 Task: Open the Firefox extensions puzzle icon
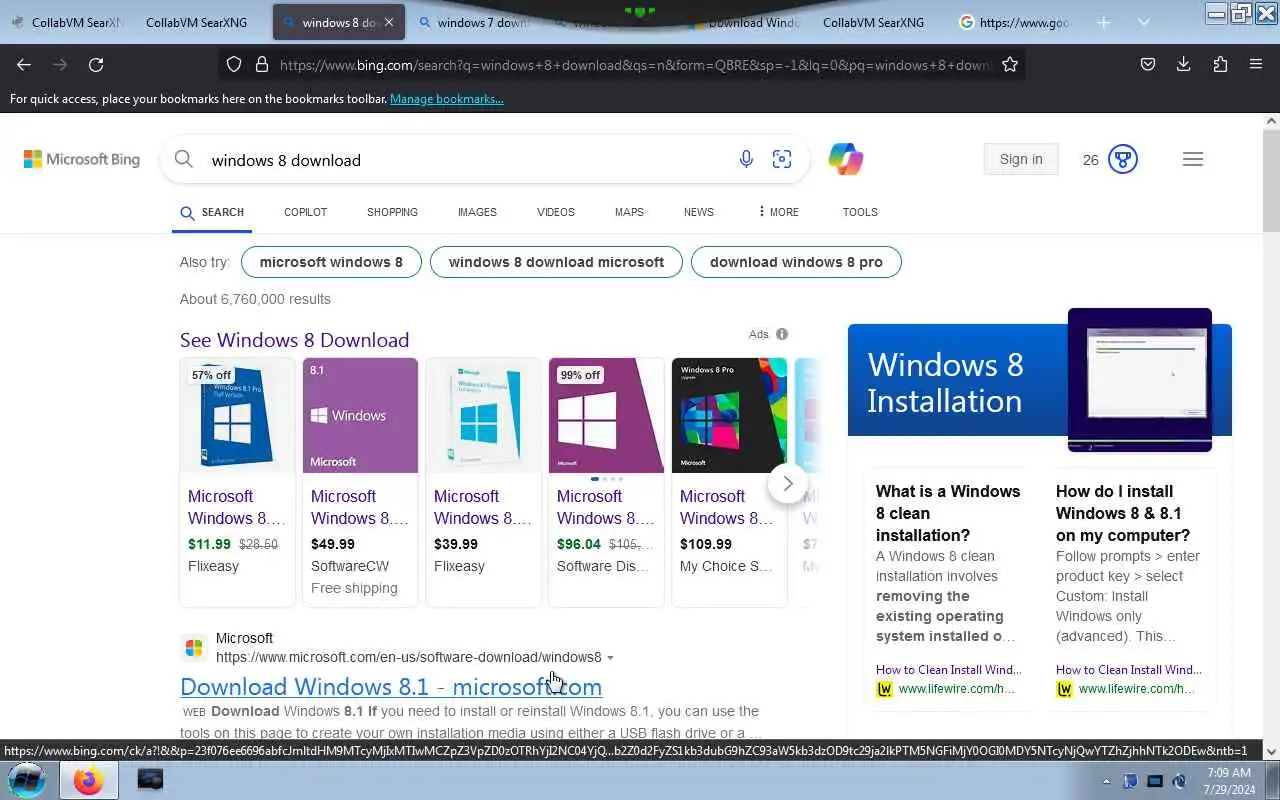coord(1220,64)
